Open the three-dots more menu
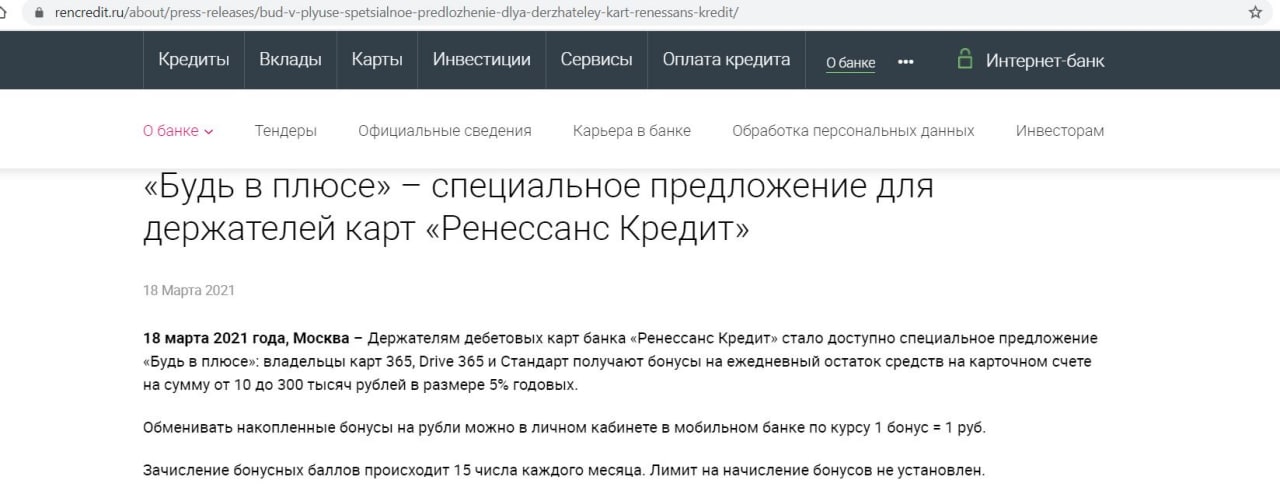1280x487 pixels. click(906, 61)
